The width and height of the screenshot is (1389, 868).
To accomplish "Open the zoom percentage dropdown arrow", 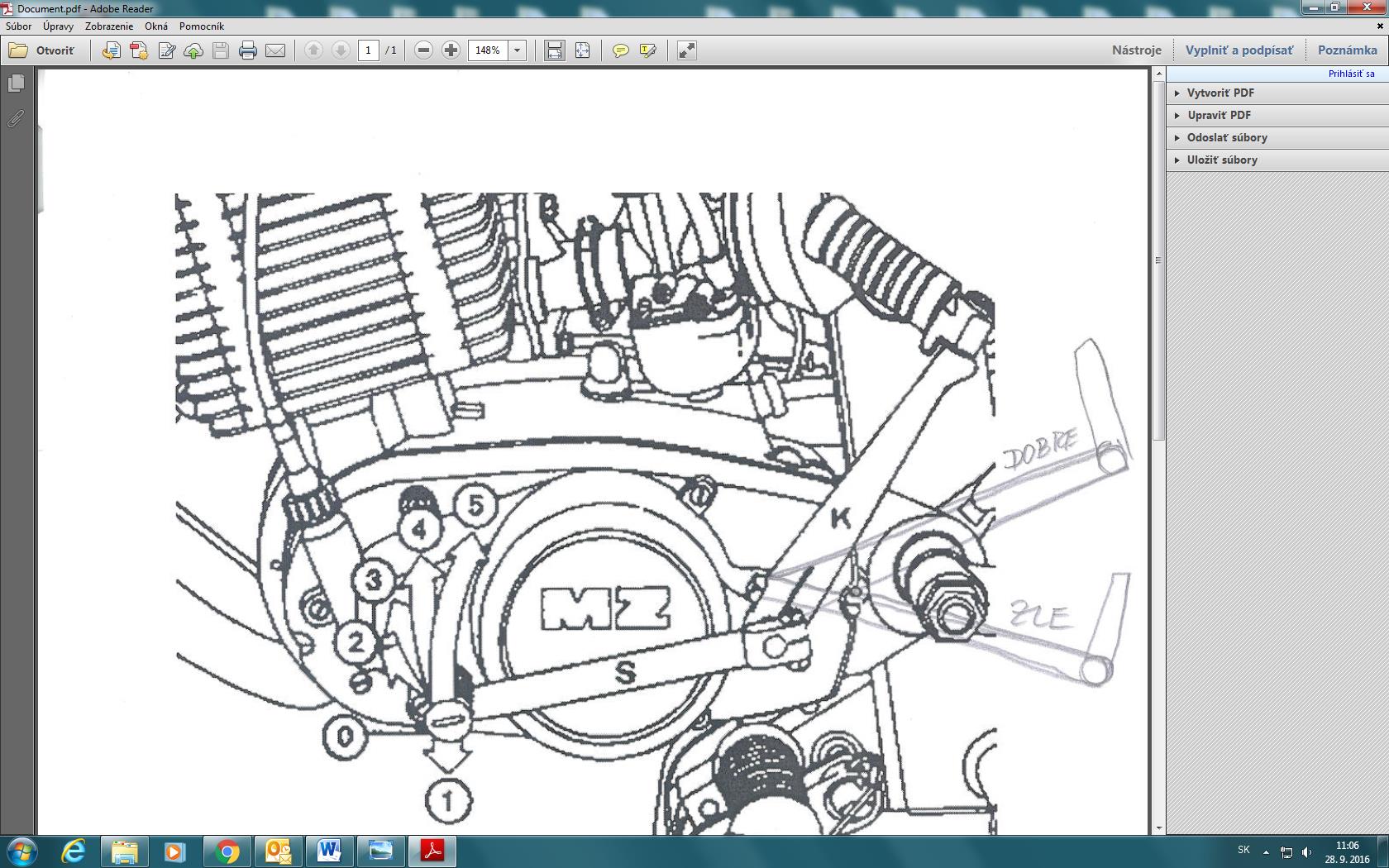I will (x=517, y=50).
